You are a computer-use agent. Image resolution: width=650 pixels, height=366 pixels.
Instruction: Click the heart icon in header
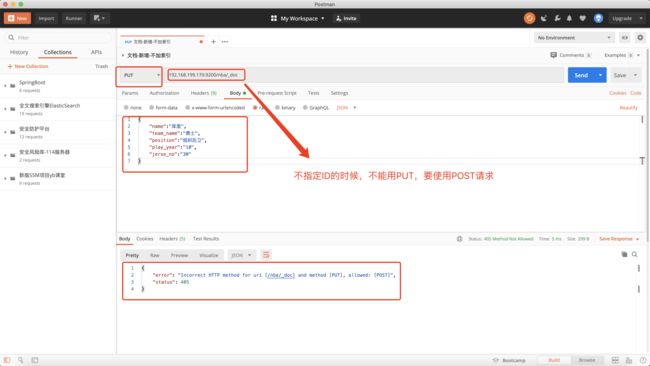point(582,18)
